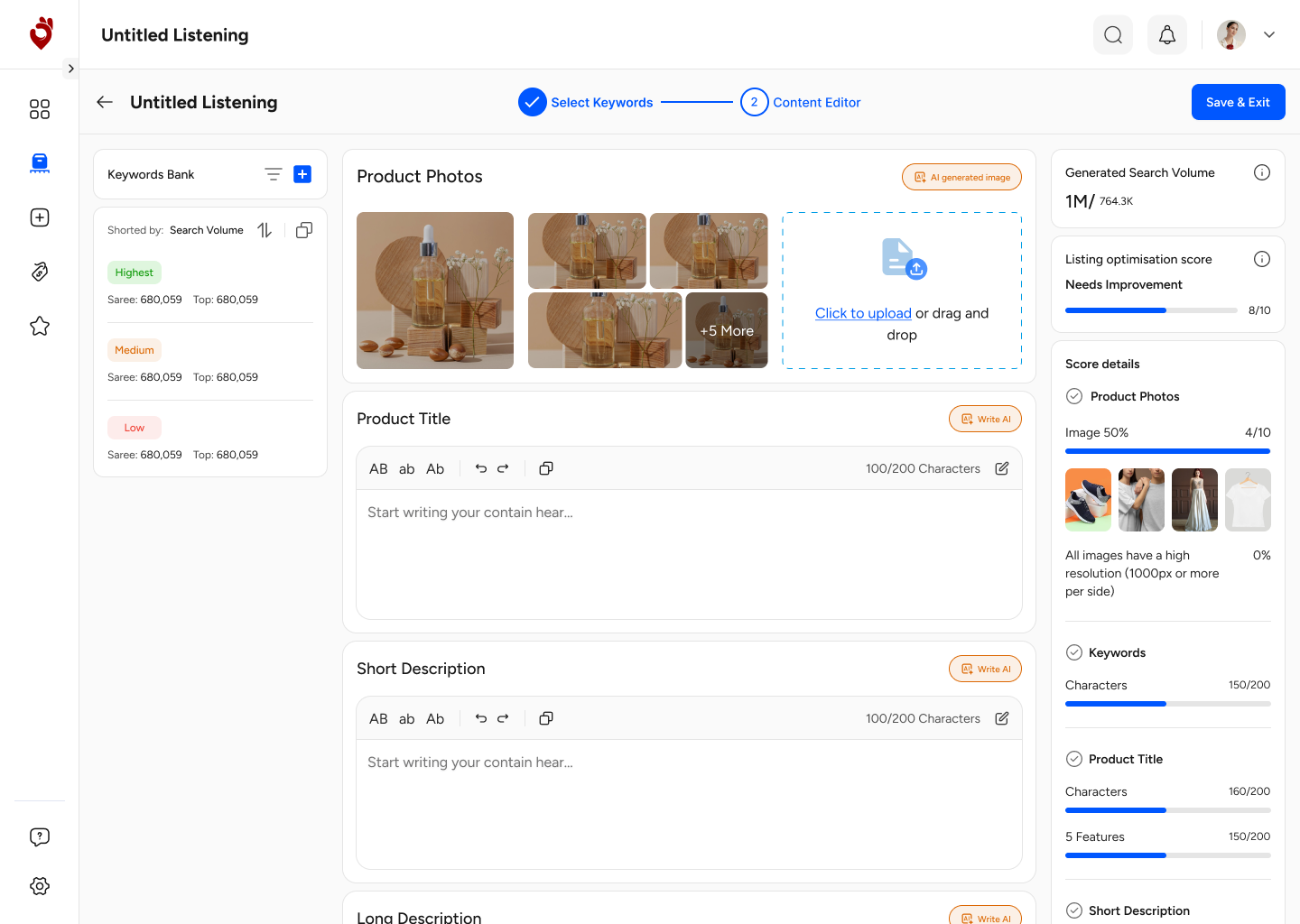Click the user profile avatar

(1231, 35)
